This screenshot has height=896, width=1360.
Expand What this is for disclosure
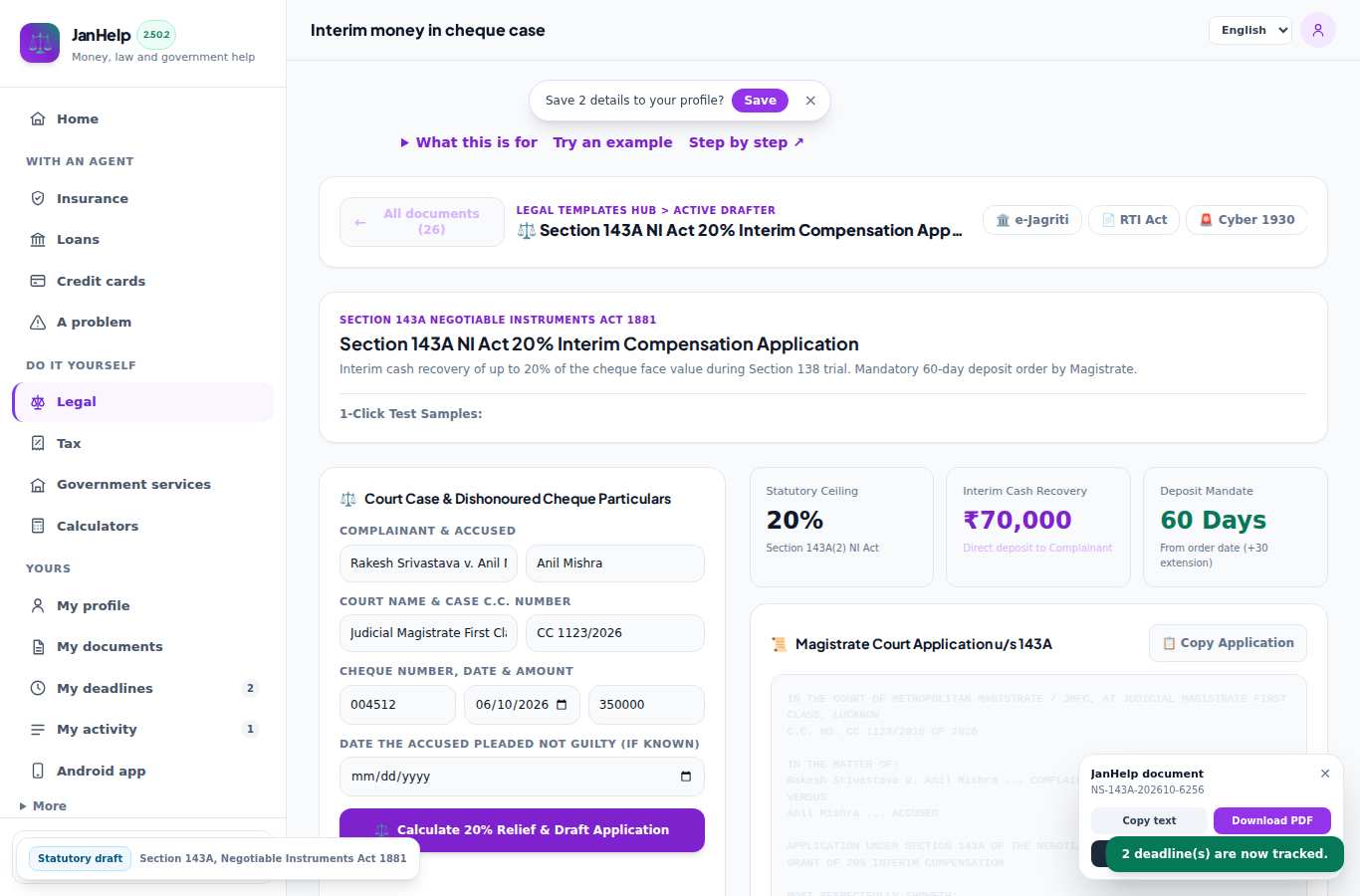tap(469, 142)
